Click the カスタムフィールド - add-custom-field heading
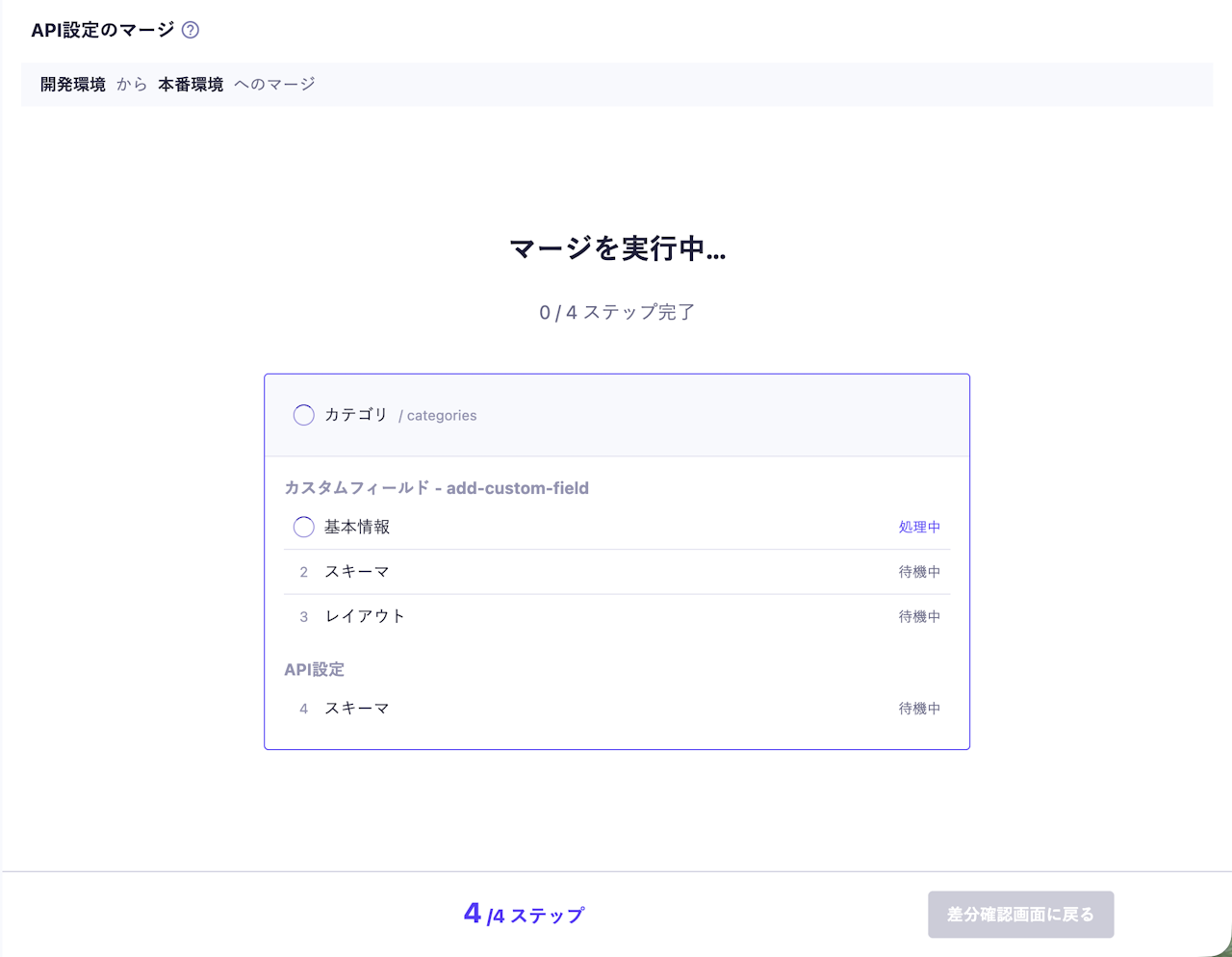 [436, 488]
